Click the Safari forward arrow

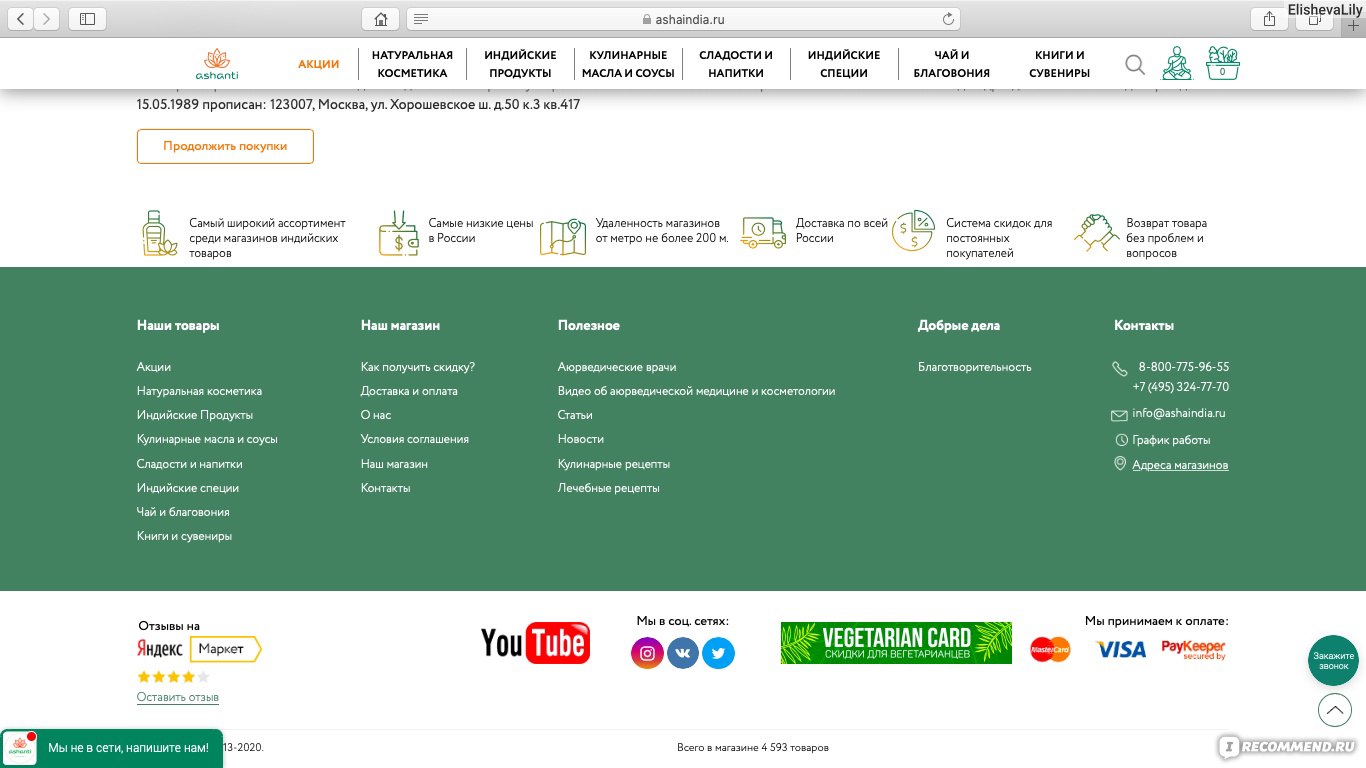tap(47, 19)
